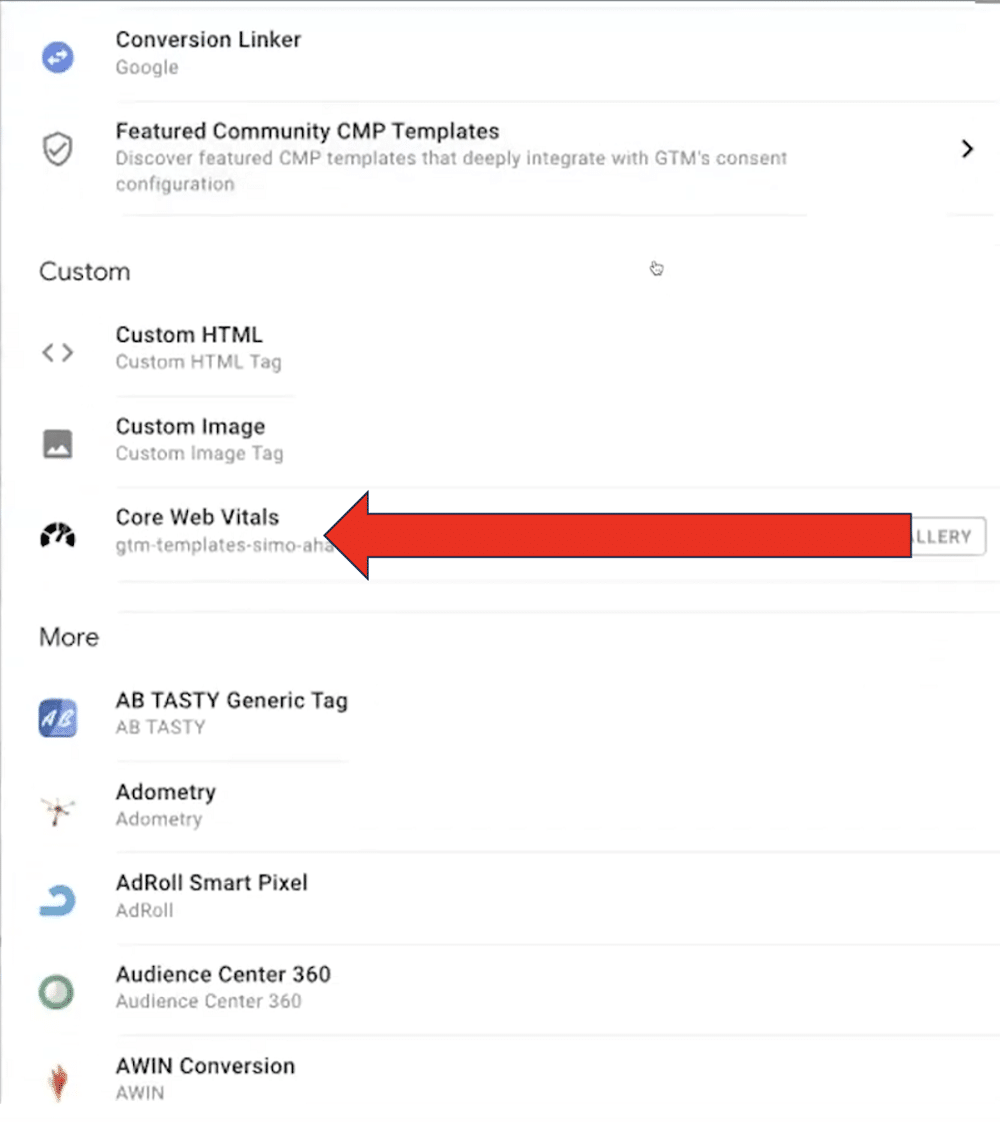Viewport: 1000px width, 1122px height.
Task: Select the Custom HTML code icon
Action: [x=57, y=352]
